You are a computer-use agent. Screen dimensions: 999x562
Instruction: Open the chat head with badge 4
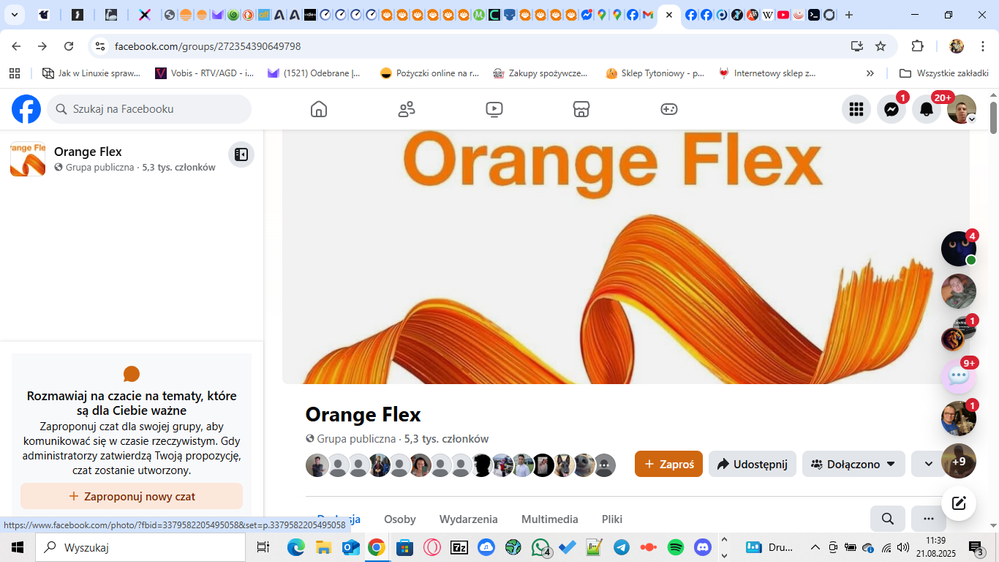(959, 249)
